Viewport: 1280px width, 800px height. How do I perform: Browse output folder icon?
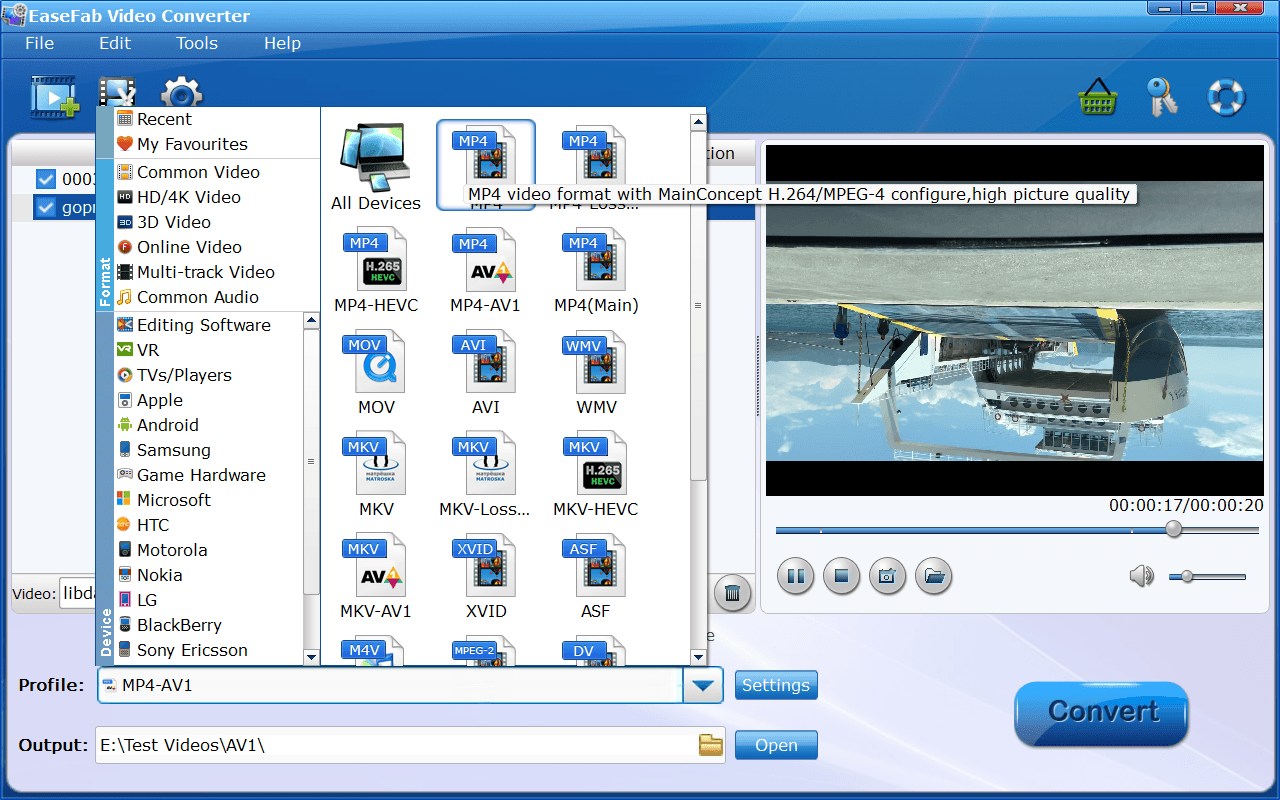[x=710, y=744]
